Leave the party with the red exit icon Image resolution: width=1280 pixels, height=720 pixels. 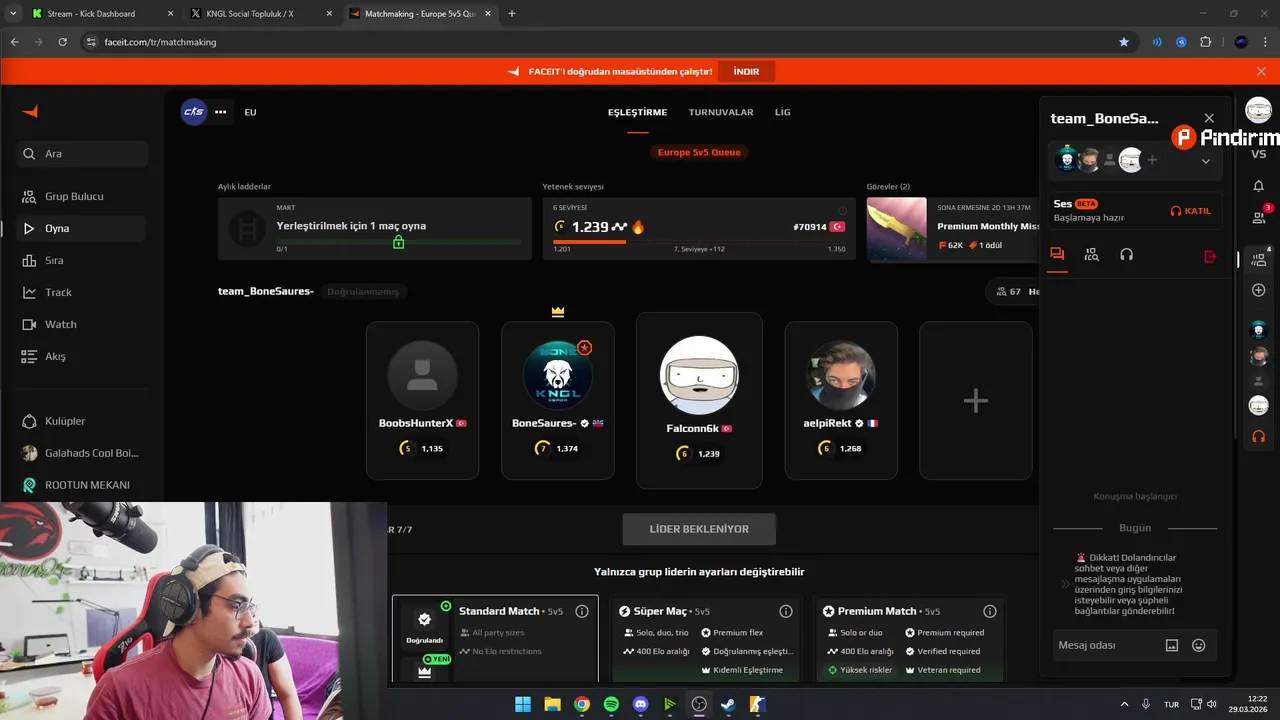(x=1210, y=256)
